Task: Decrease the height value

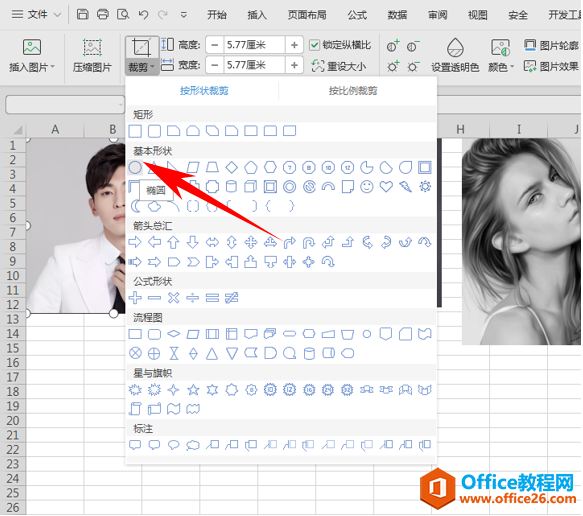Action: pyautogui.click(x=215, y=45)
